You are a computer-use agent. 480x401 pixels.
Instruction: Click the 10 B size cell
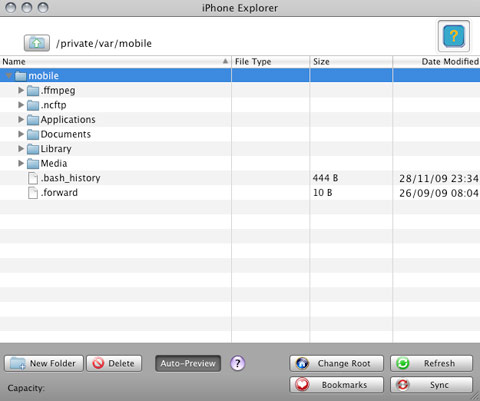(x=323, y=193)
